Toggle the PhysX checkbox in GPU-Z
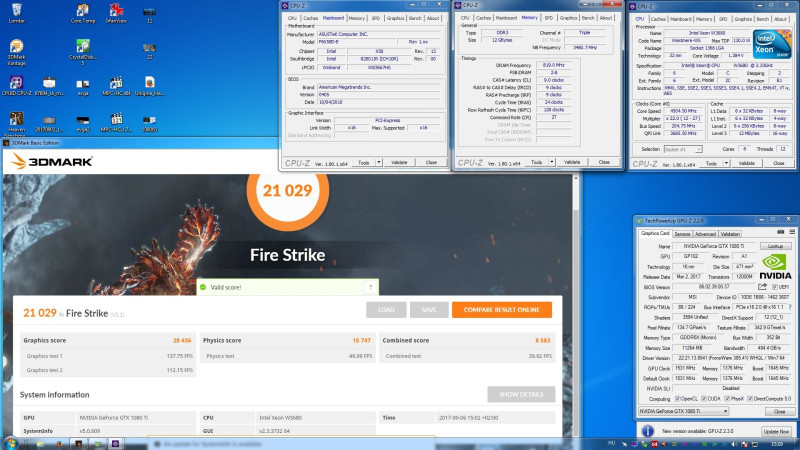This screenshot has height=450, width=800. click(x=727, y=398)
